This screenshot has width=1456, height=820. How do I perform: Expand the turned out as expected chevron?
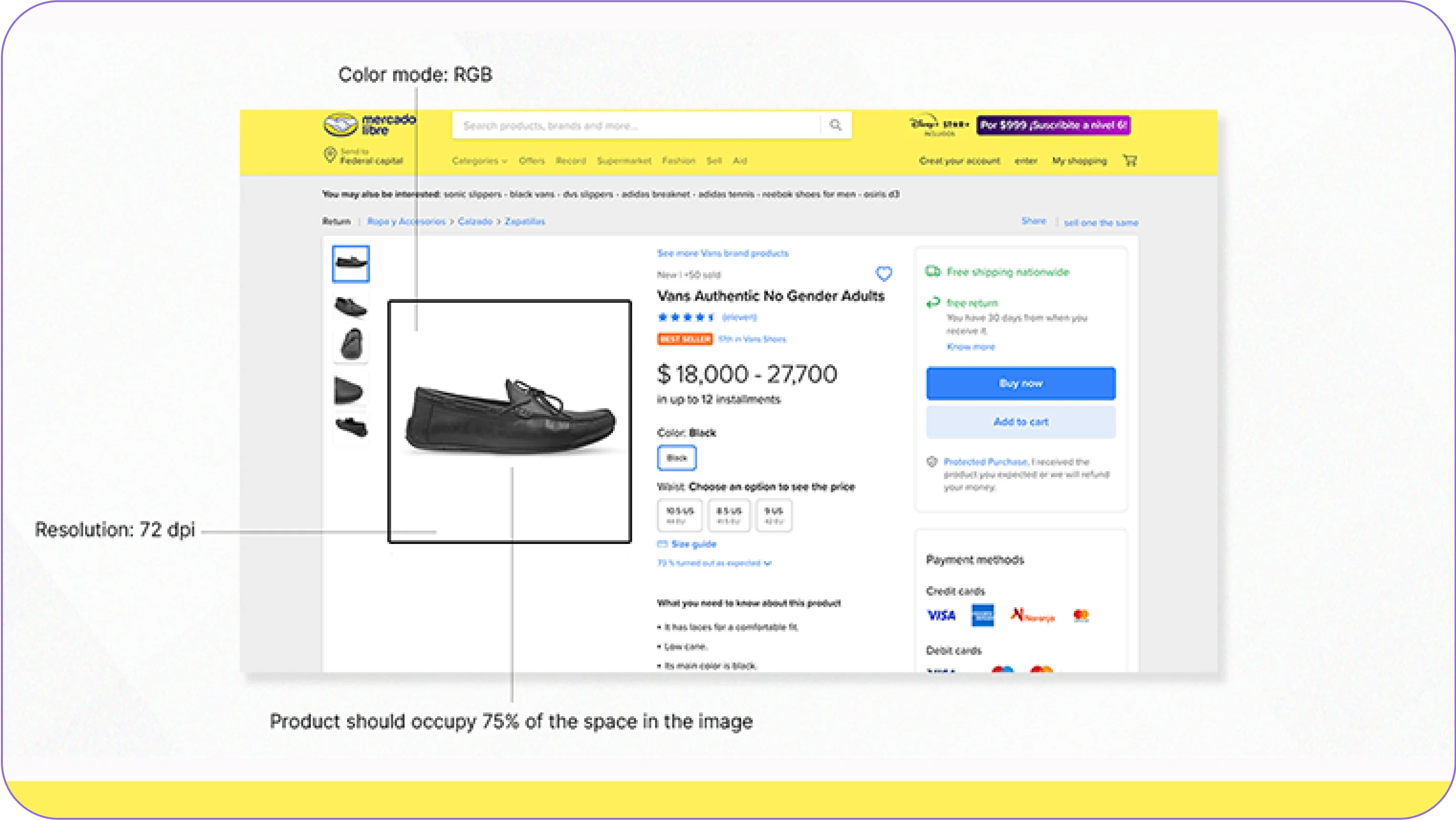click(x=767, y=563)
